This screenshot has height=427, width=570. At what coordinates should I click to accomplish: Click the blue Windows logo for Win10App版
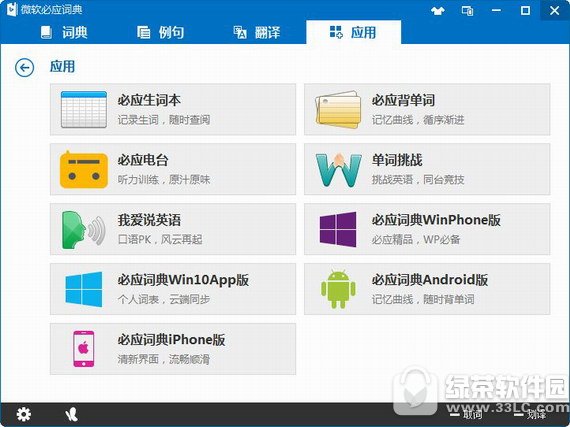pos(84,289)
